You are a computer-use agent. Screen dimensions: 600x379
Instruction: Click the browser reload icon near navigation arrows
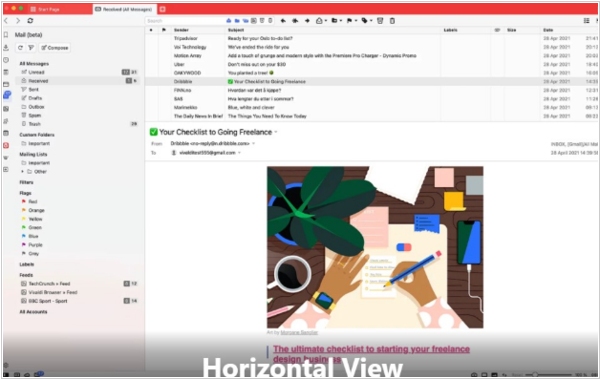click(30, 21)
